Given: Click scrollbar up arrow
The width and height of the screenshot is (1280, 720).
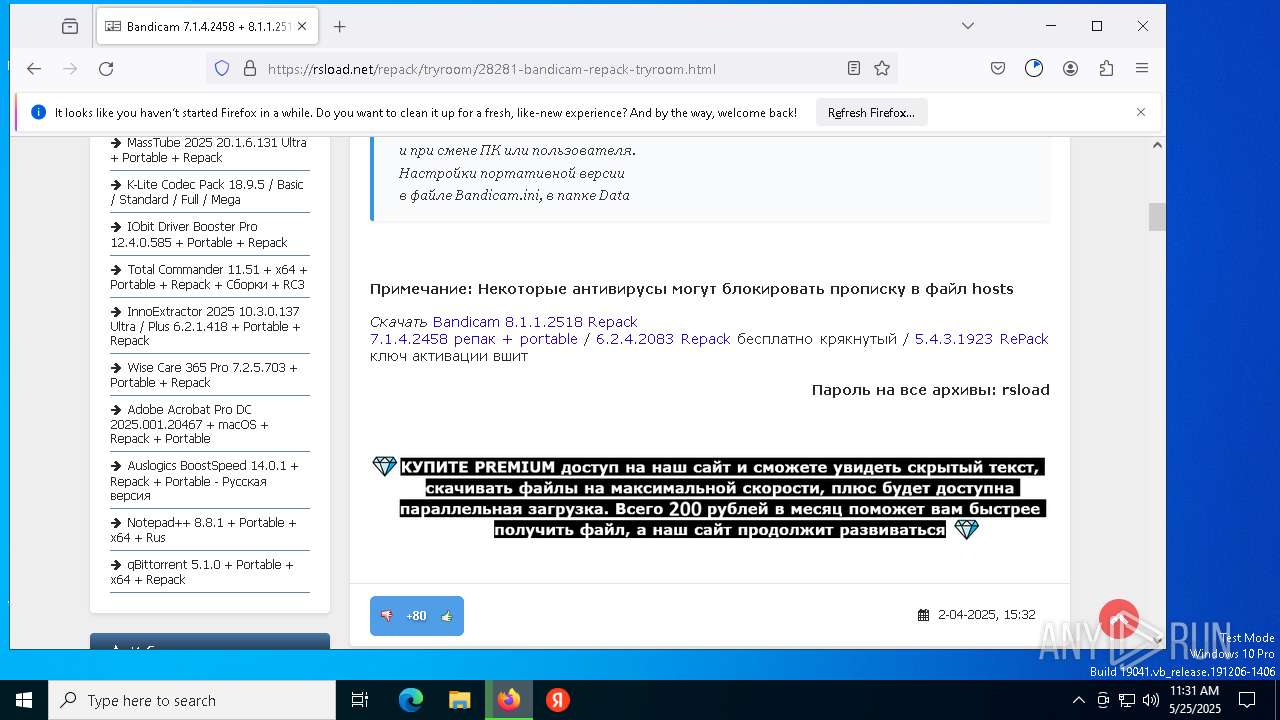Looking at the screenshot, I should [x=1157, y=145].
